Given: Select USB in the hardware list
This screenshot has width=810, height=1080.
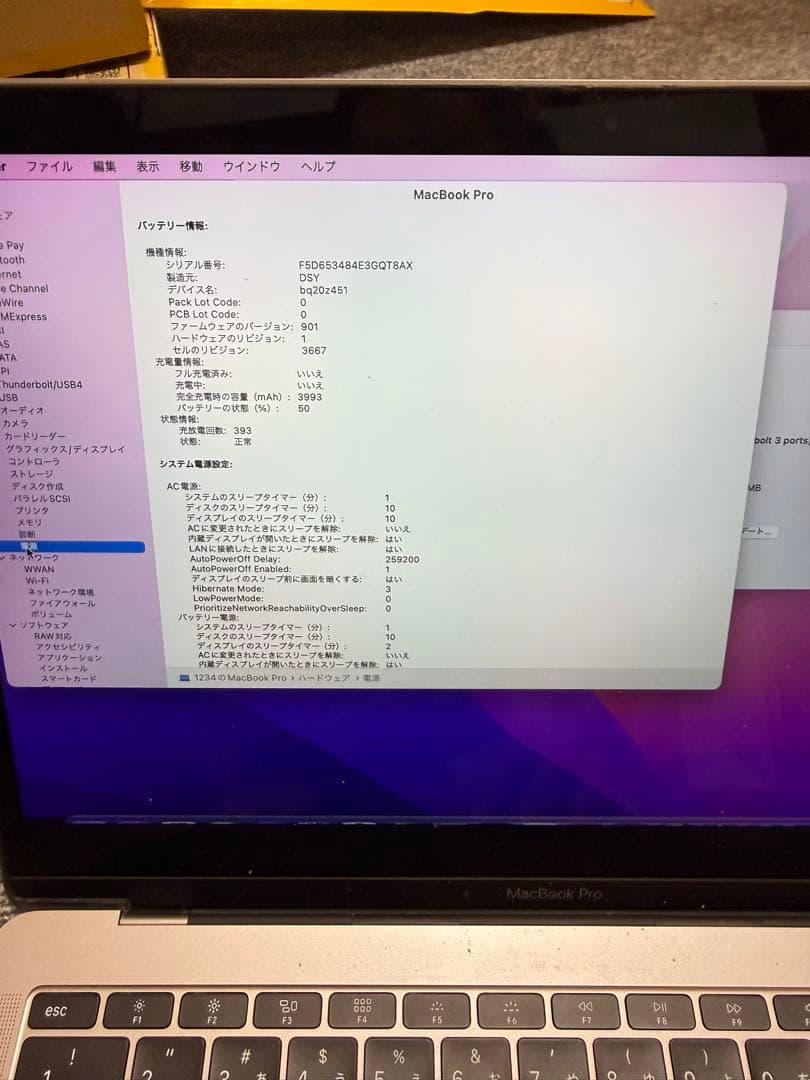Looking at the screenshot, I should 9,397.
